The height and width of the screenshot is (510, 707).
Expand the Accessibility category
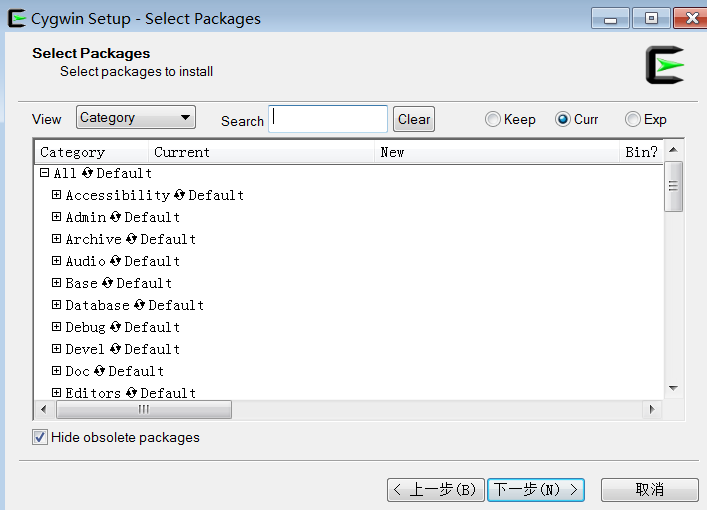[x=56, y=195]
